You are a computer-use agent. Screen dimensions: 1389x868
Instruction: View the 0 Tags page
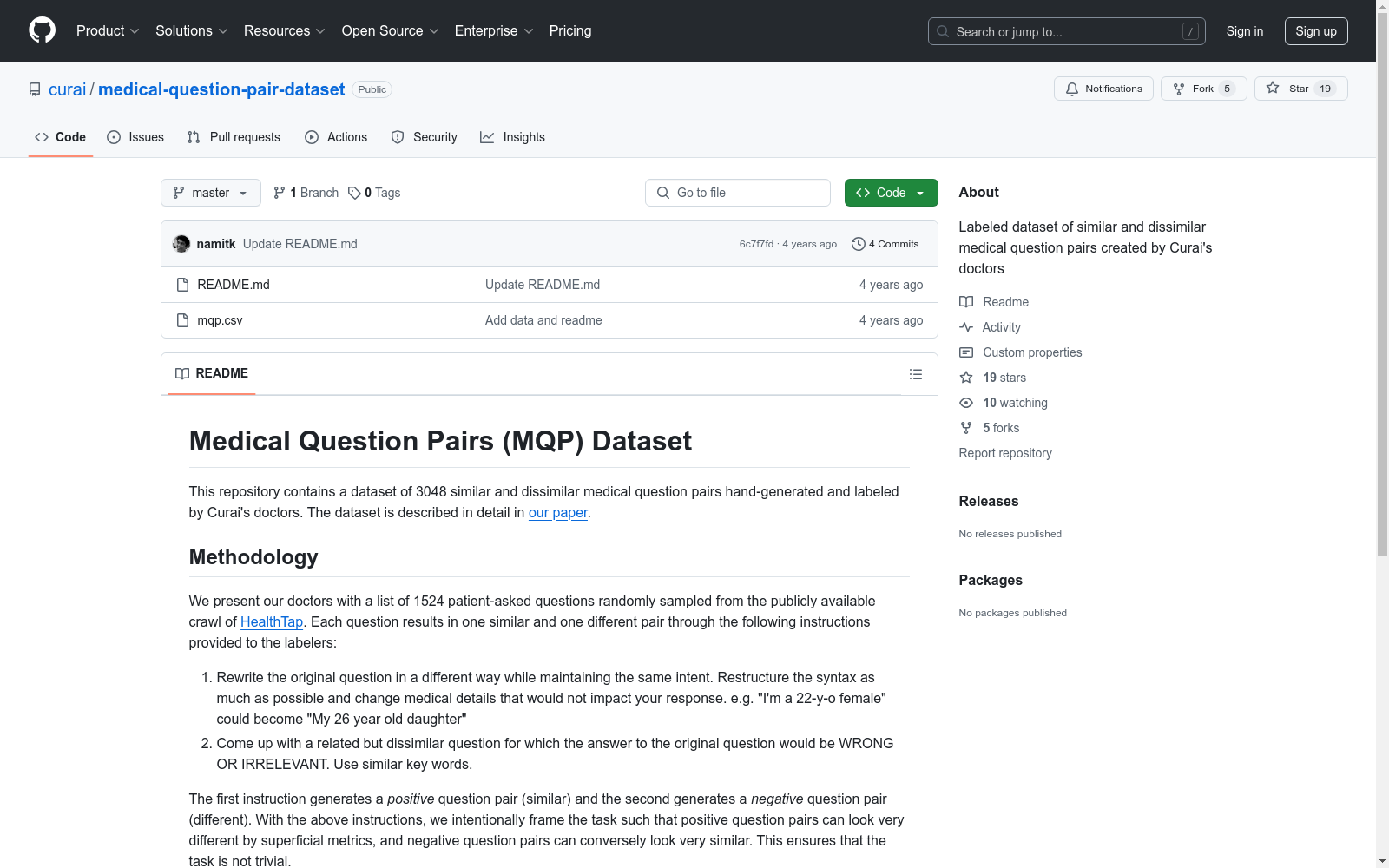tap(374, 193)
